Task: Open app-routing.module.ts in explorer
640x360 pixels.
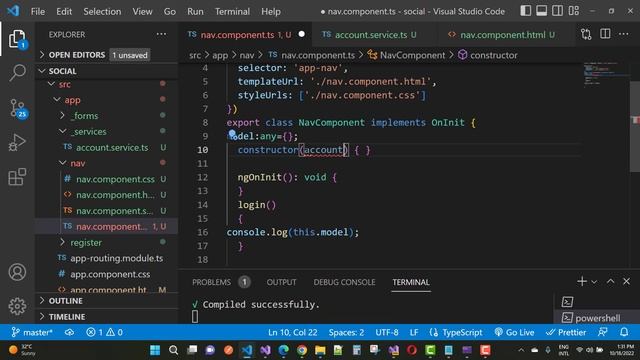Action: pyautogui.click(x=107, y=258)
